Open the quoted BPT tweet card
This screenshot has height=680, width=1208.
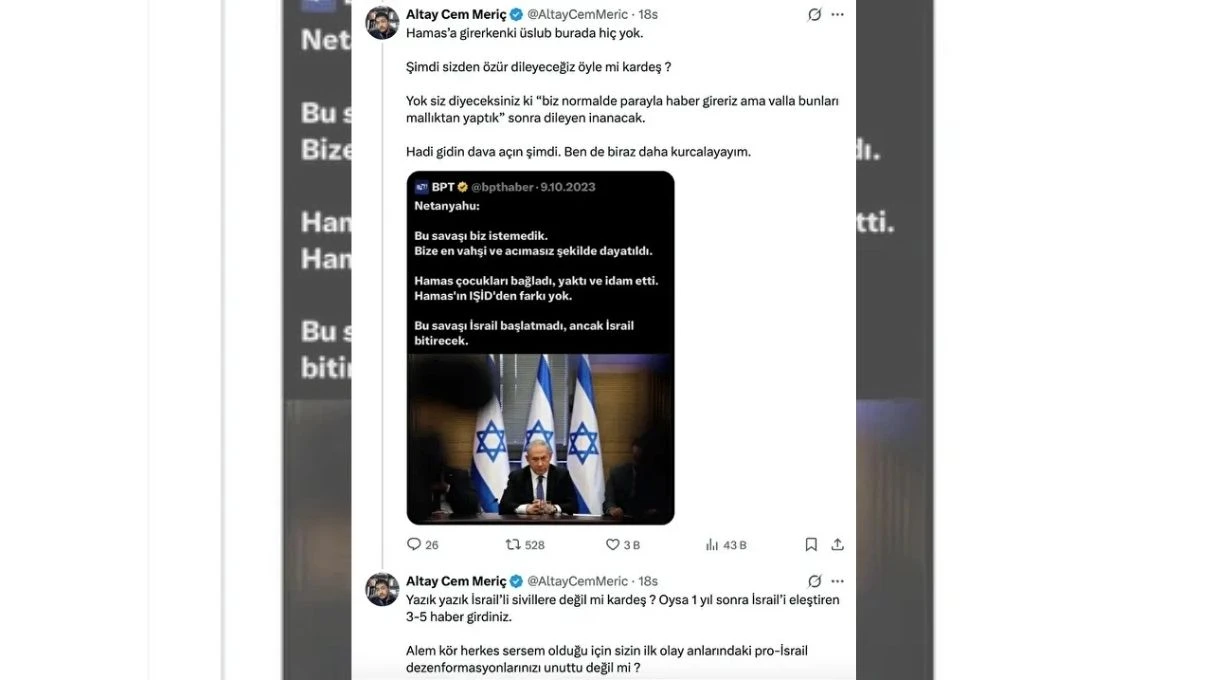click(540, 348)
